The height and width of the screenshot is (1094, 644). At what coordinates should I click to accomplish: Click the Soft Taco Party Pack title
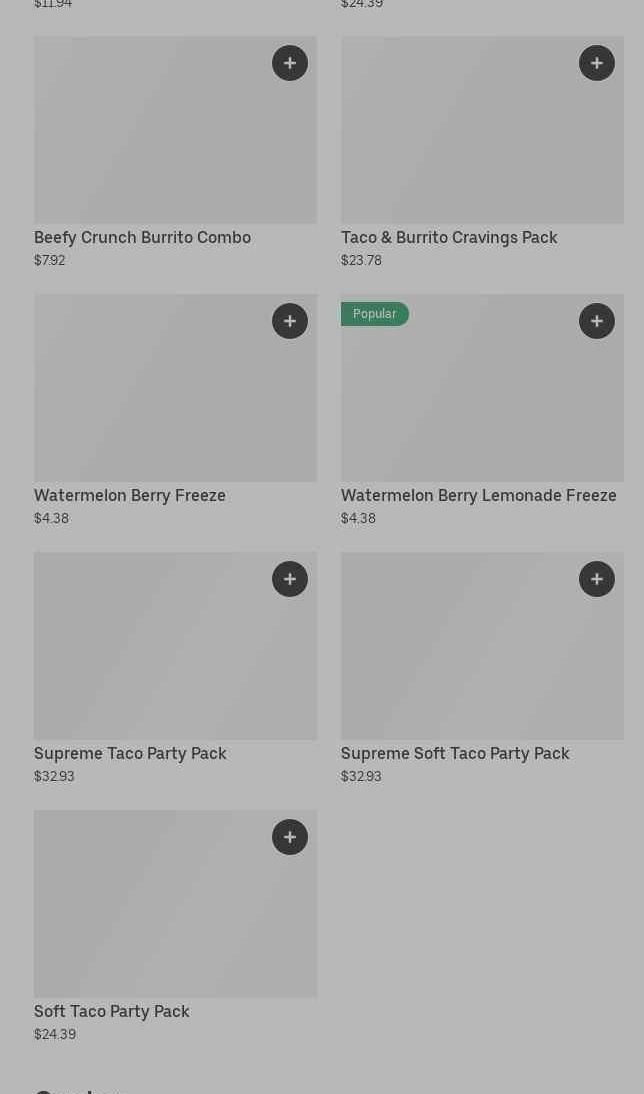point(112,1011)
